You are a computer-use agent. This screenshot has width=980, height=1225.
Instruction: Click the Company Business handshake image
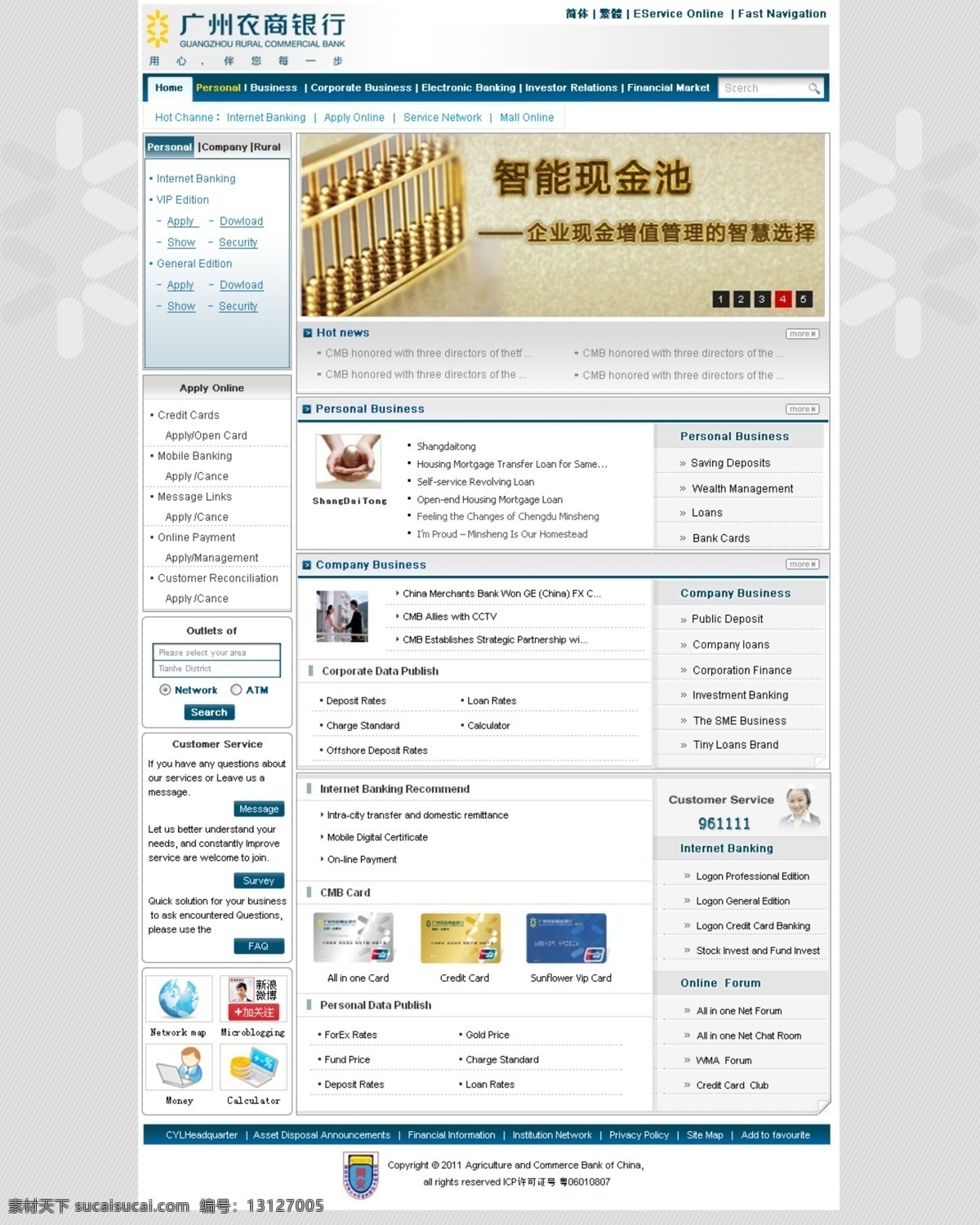[x=342, y=616]
